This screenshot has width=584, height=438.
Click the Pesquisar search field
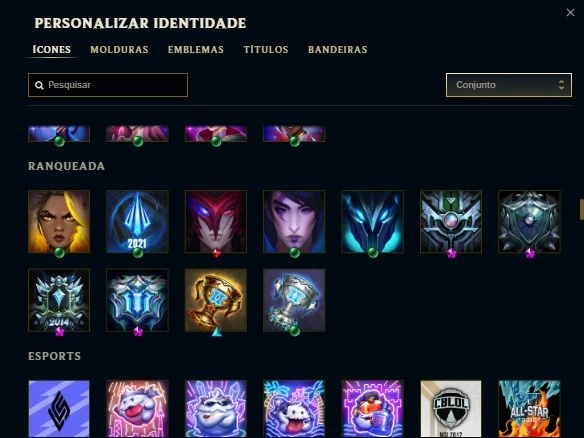pos(108,85)
